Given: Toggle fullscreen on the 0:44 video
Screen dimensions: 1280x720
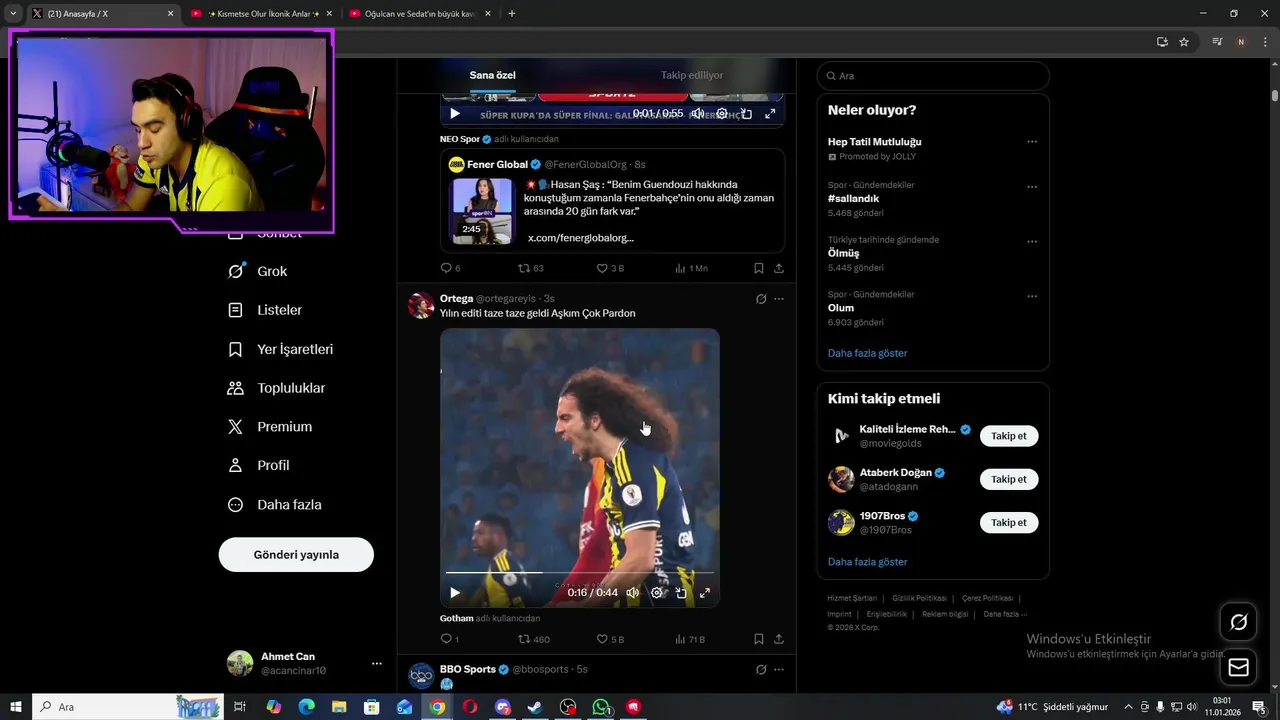Looking at the screenshot, I should click(x=705, y=592).
